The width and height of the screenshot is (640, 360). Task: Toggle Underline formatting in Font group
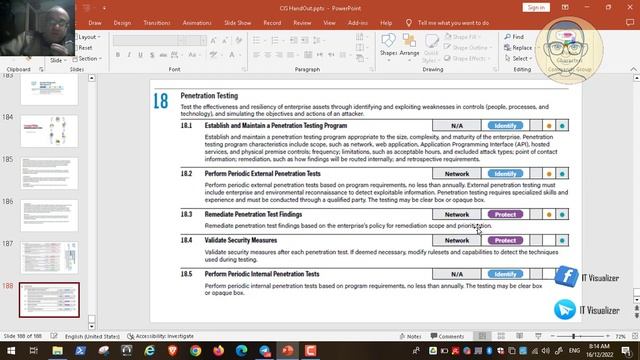(x=140, y=55)
